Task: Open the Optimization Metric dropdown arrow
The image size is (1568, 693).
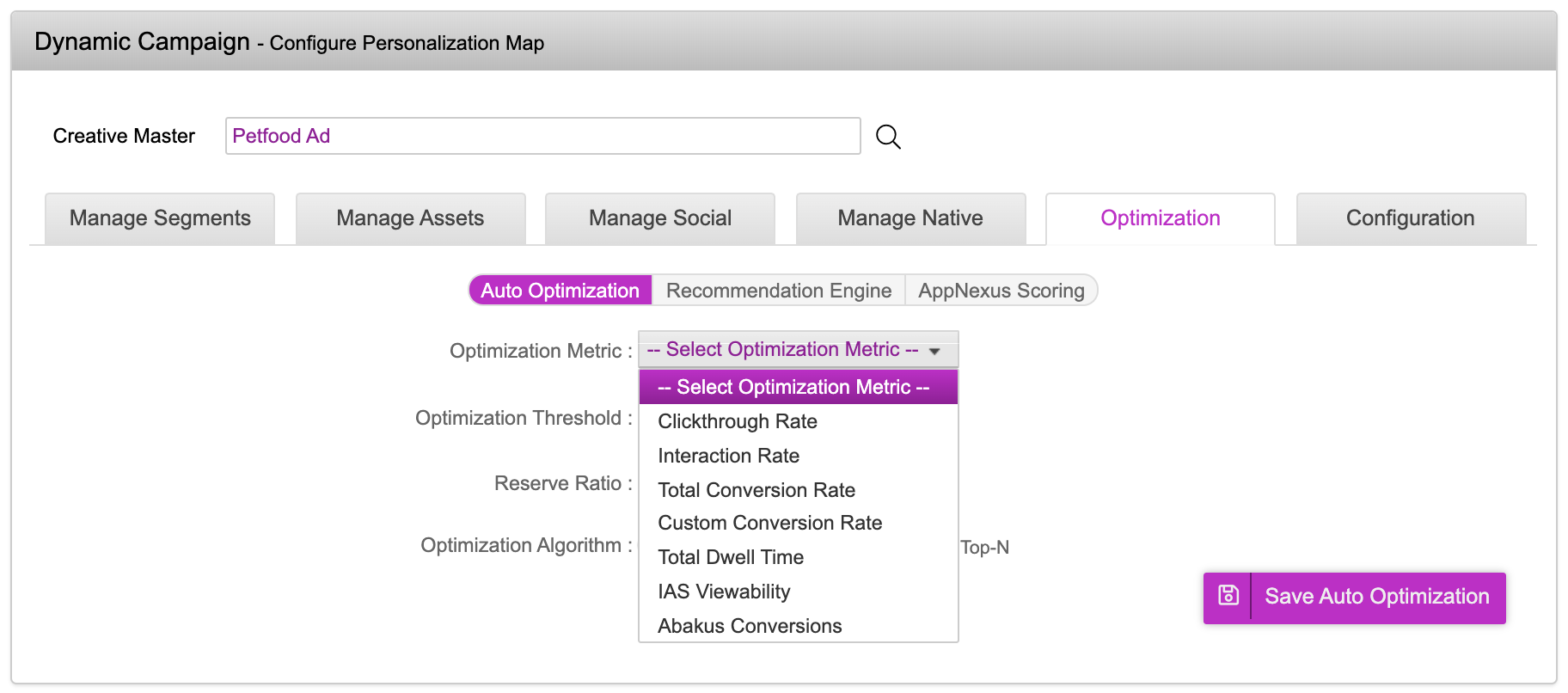Action: [934, 351]
